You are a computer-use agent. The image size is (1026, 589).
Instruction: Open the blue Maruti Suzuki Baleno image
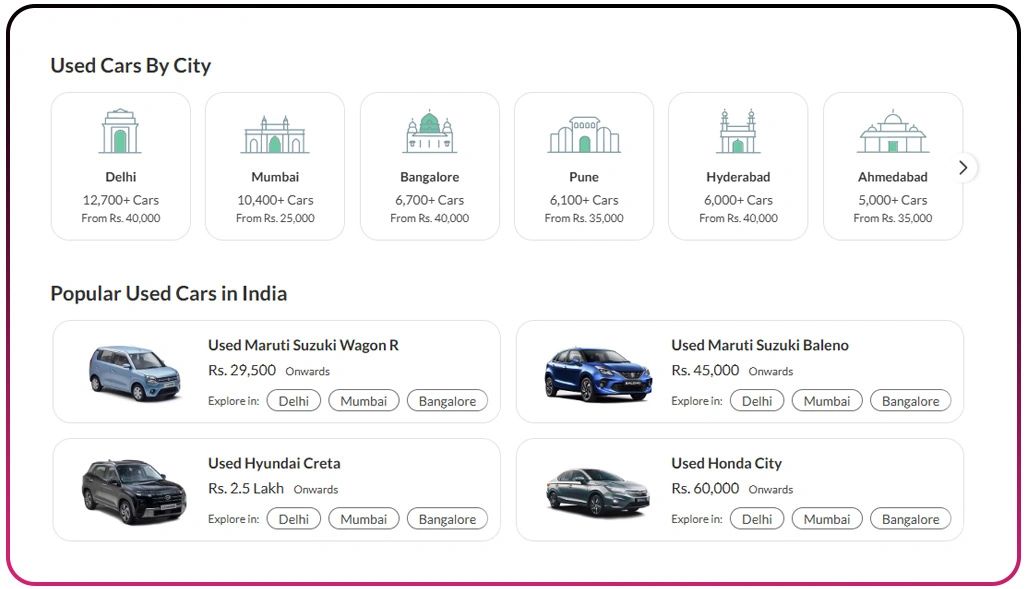(x=597, y=373)
